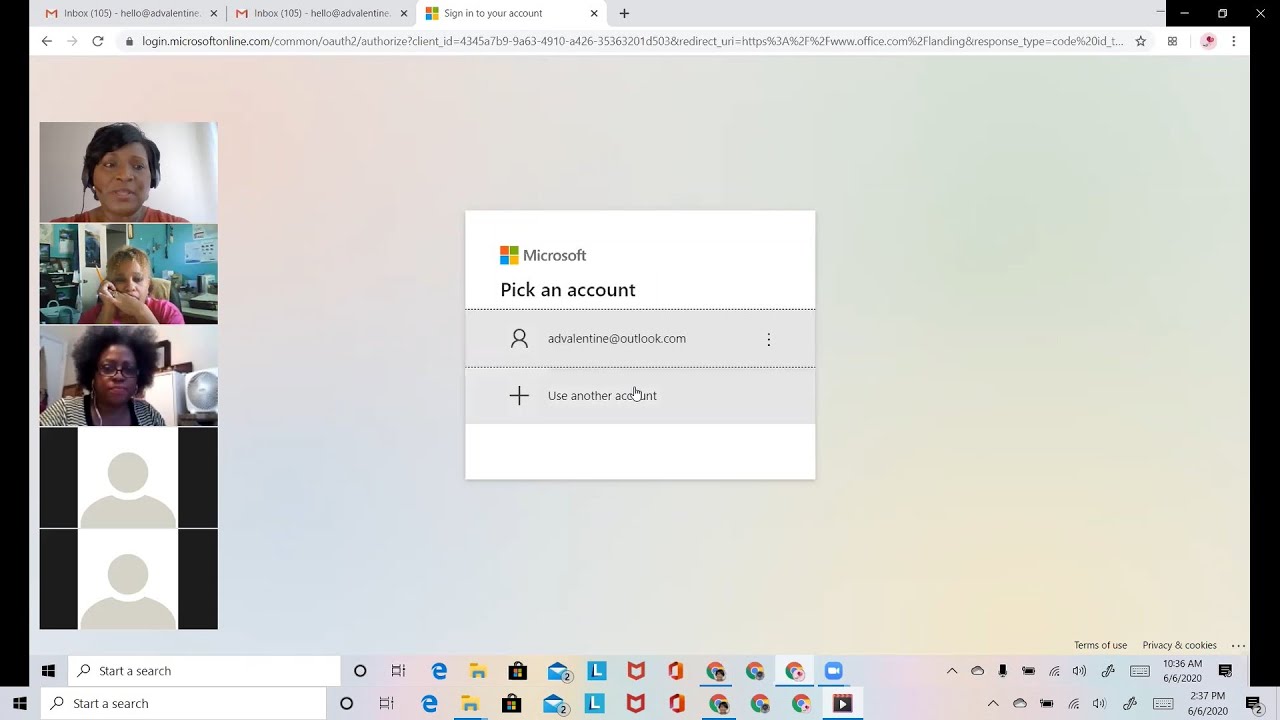
Task: Bookmark this page with the star icon
Action: coord(1140,41)
